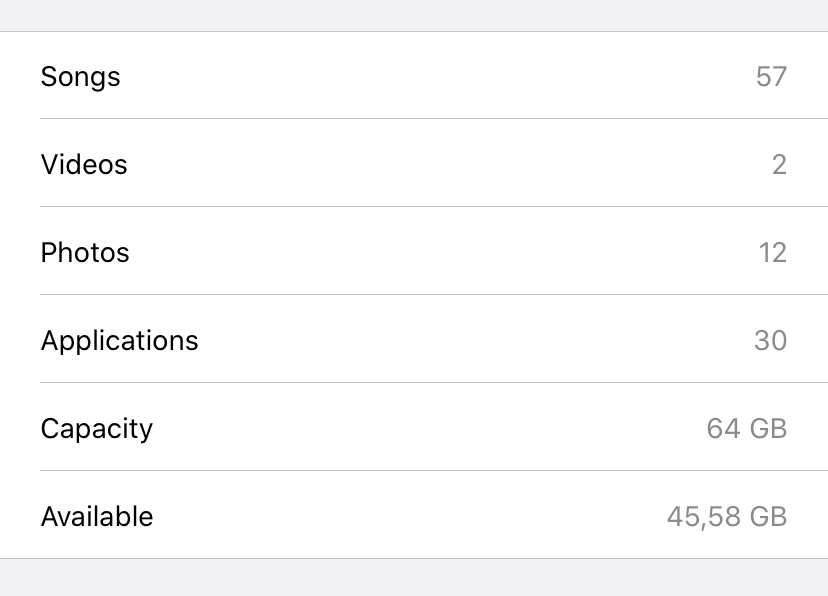Viewport: 828px width, 596px height.
Task: Click the gray area below the Available row
Action: click(x=414, y=578)
